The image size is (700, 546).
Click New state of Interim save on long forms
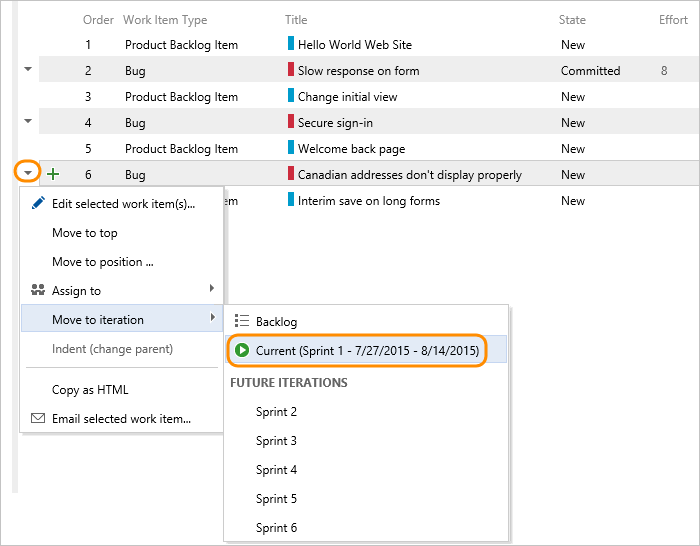click(573, 201)
